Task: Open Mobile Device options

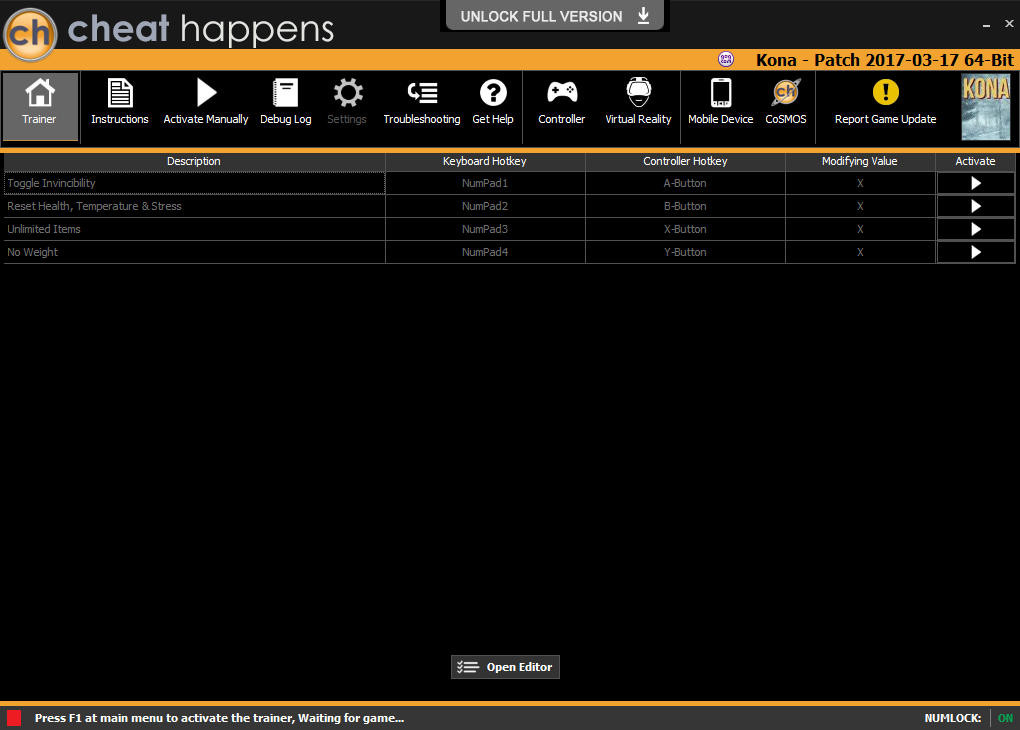Action: point(721,102)
